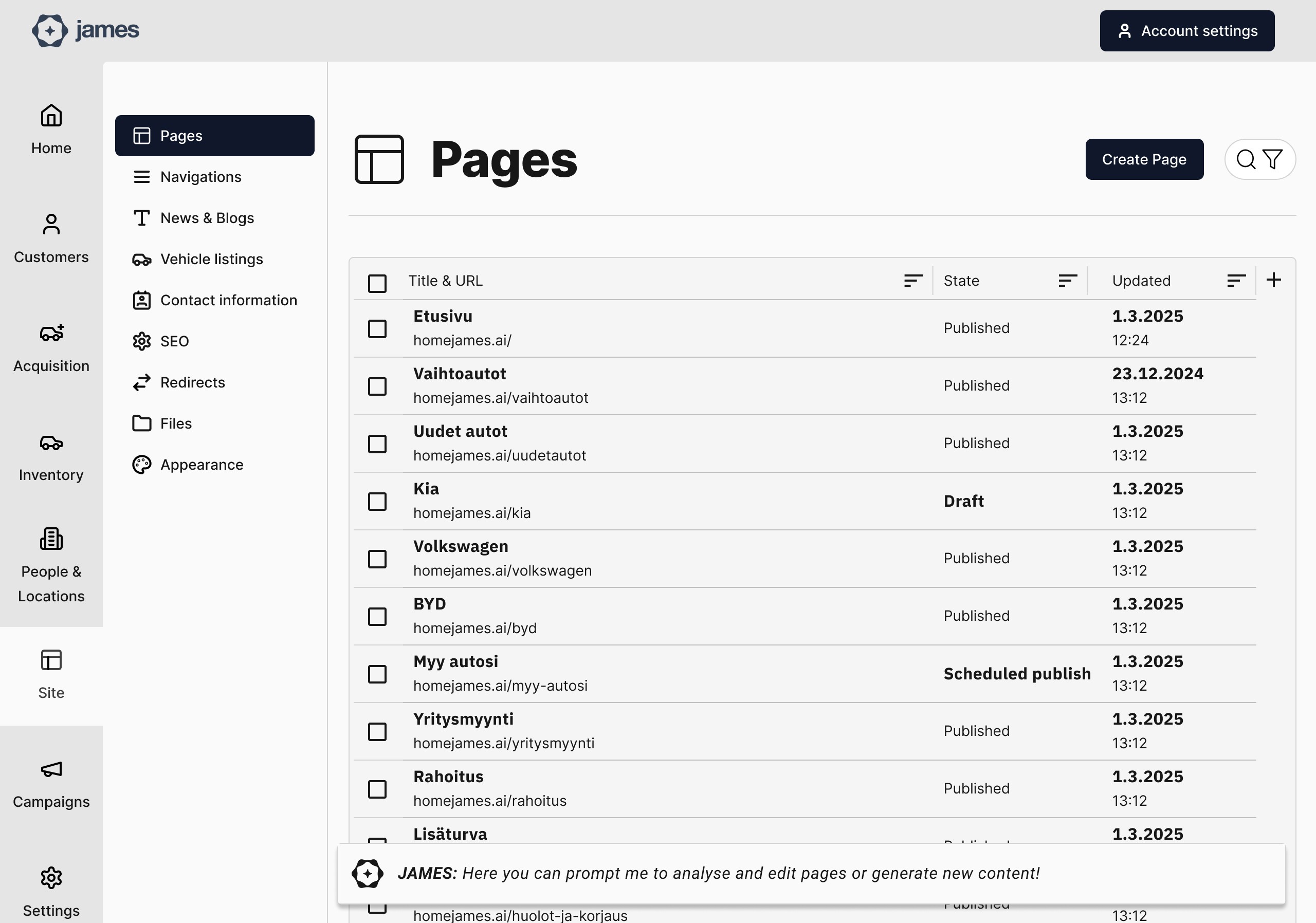Check the Kia row checkbox
The height and width of the screenshot is (923, 1316).
point(377,501)
